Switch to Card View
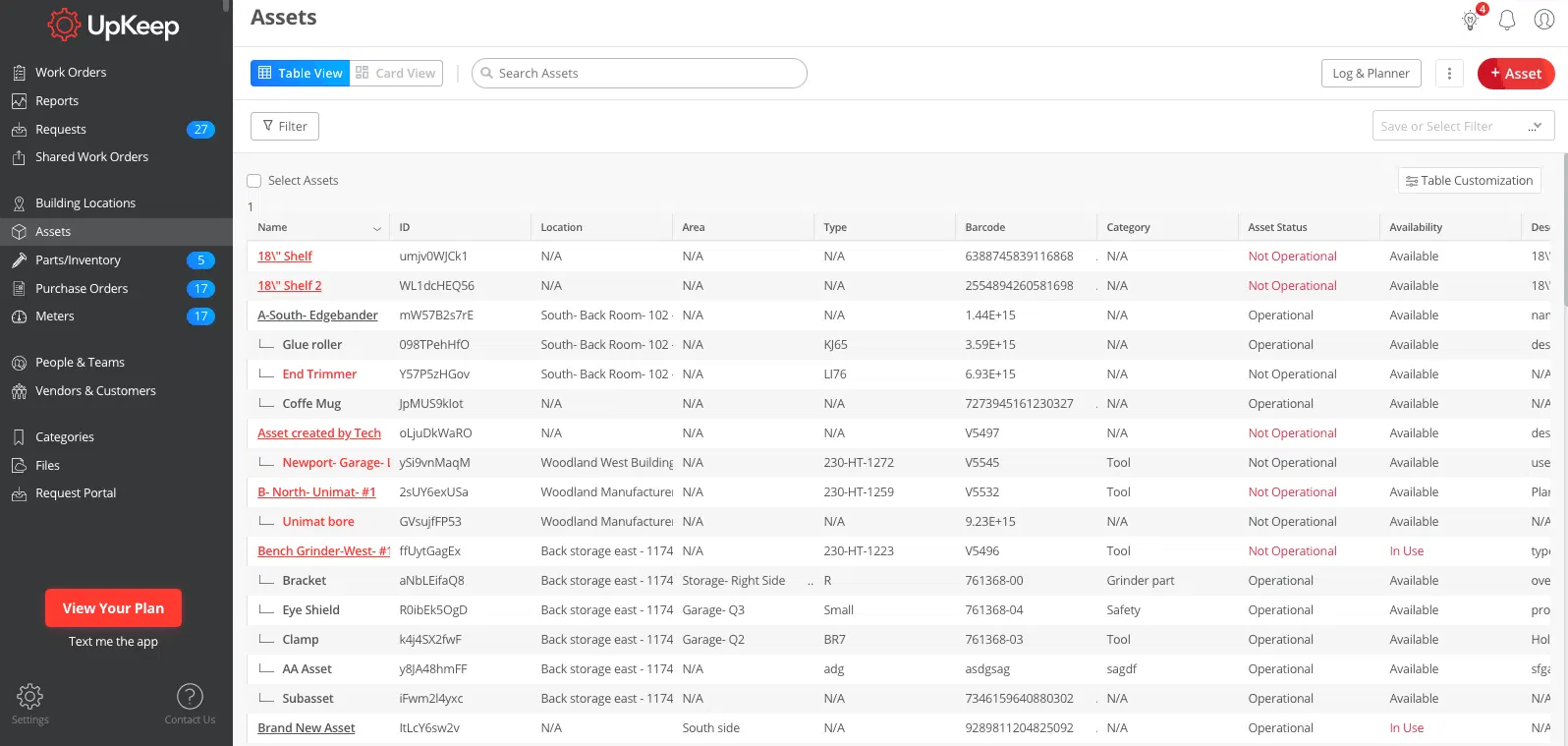 pos(396,74)
